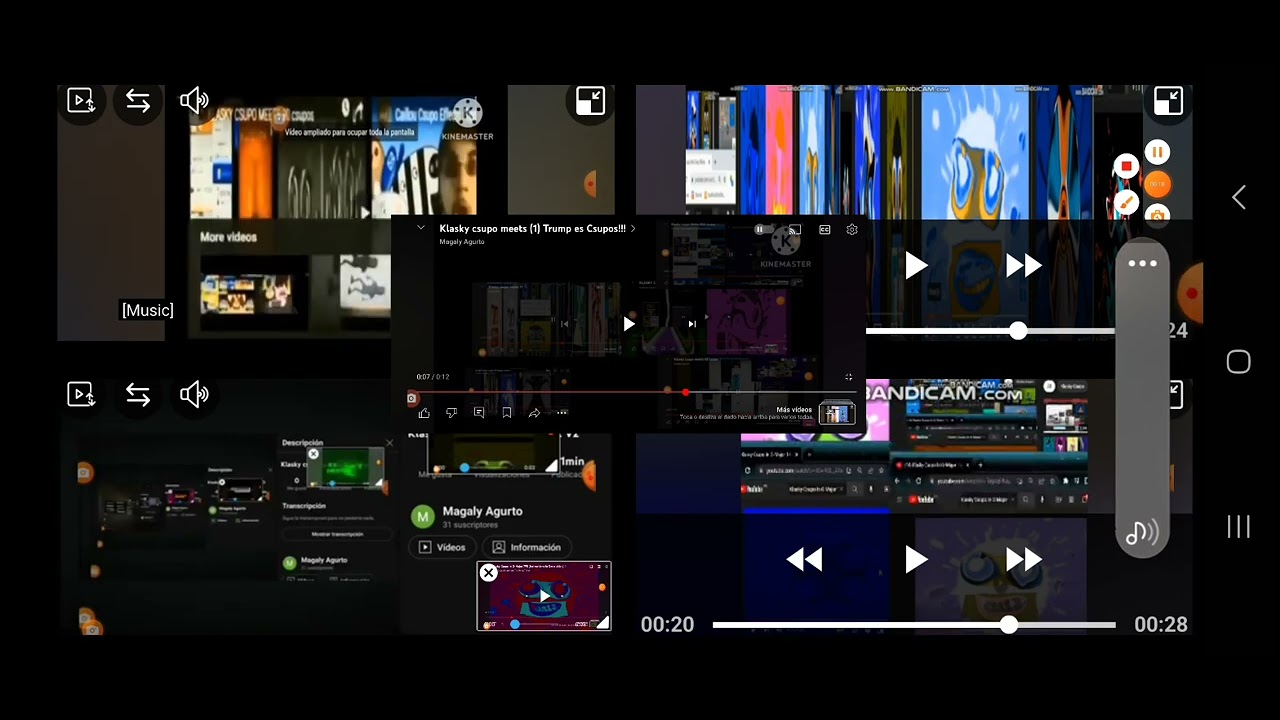Click the red YouTube progress bar handle

685,392
